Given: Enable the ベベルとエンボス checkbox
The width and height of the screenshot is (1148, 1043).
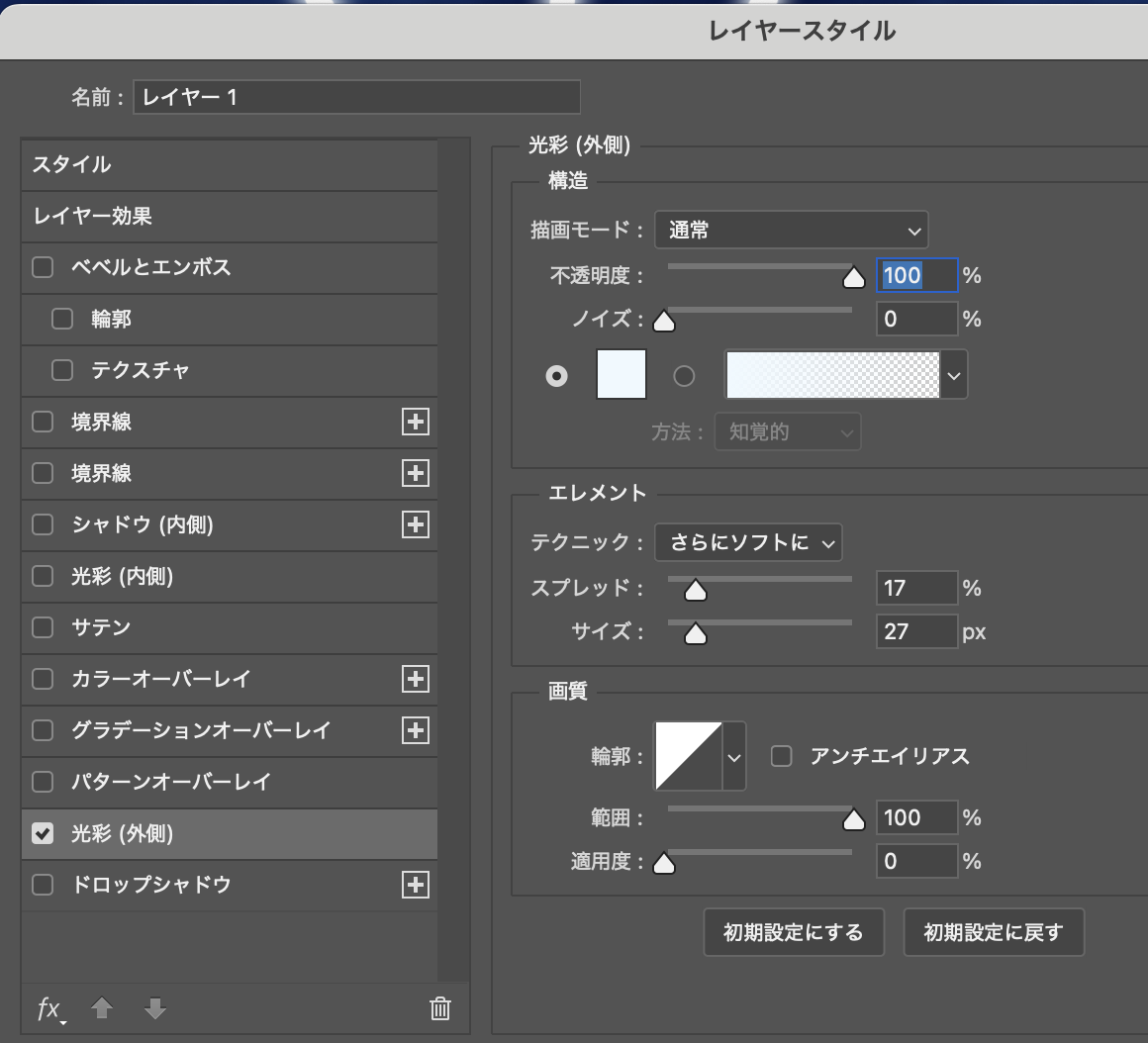Looking at the screenshot, I should point(43,267).
